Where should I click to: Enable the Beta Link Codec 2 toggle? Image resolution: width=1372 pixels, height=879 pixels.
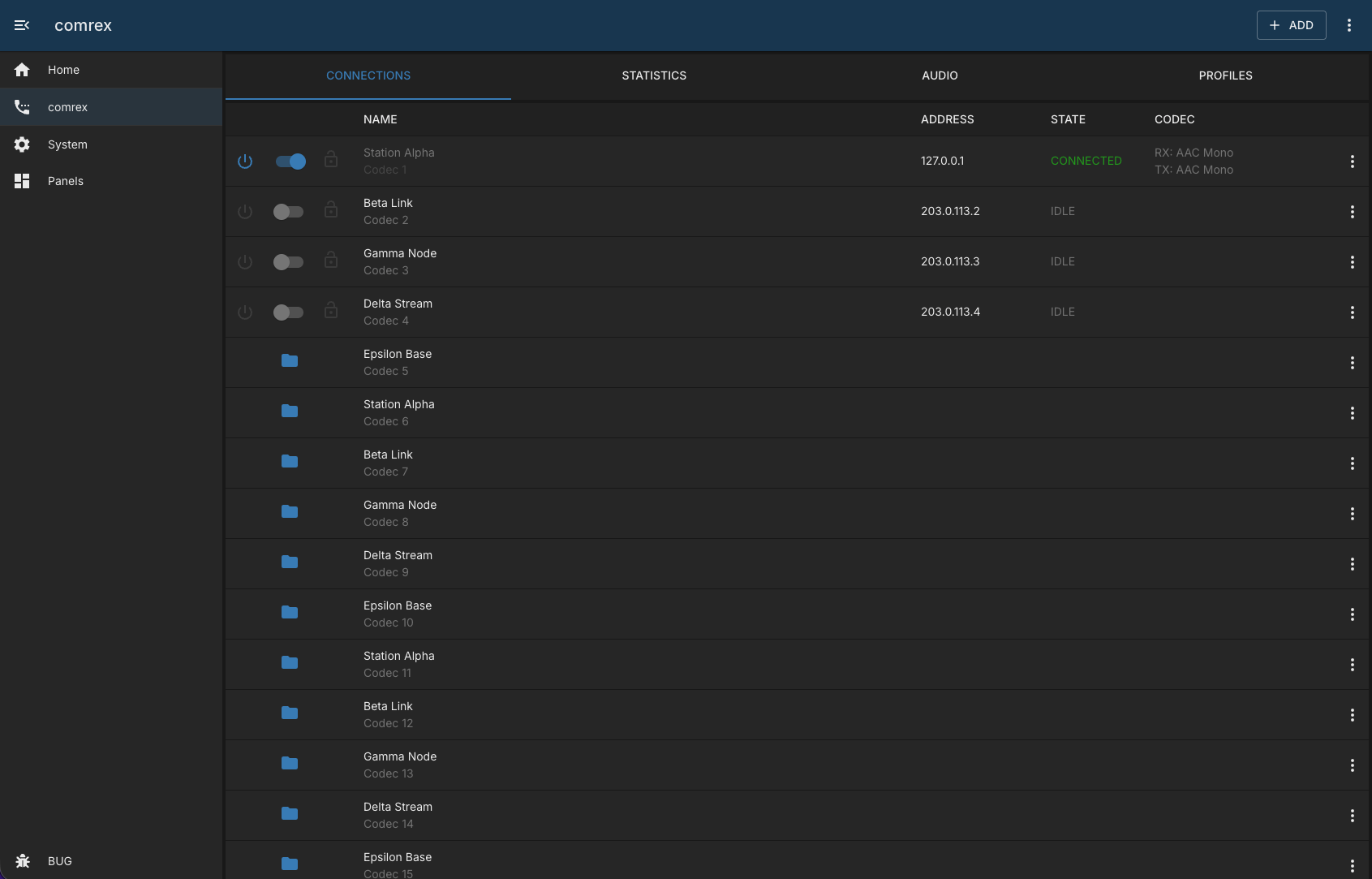288,212
